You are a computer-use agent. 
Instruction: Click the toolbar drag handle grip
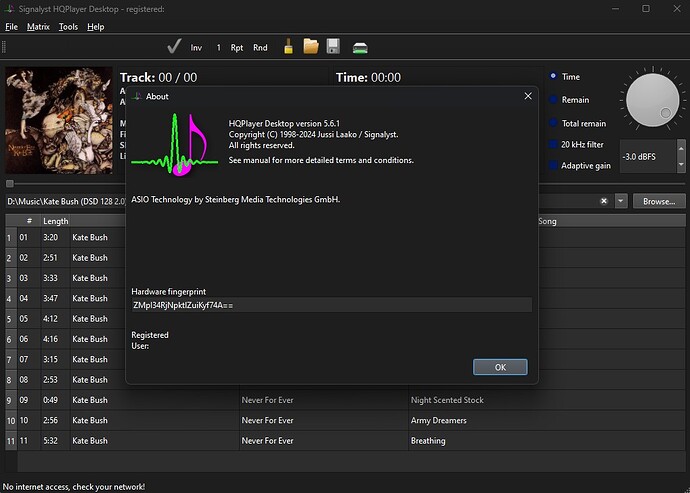point(4,47)
